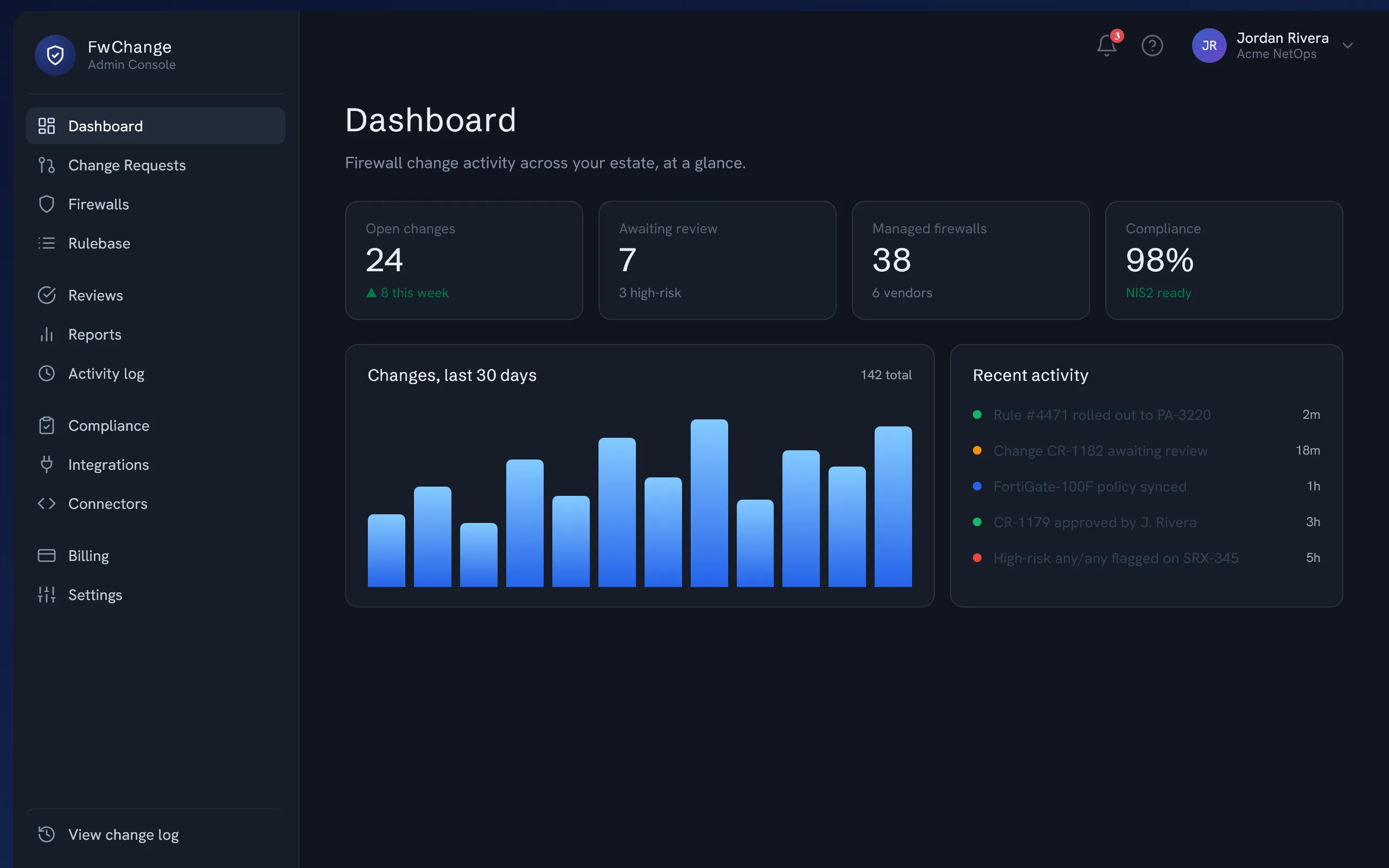Click the Billing card icon

point(47,556)
